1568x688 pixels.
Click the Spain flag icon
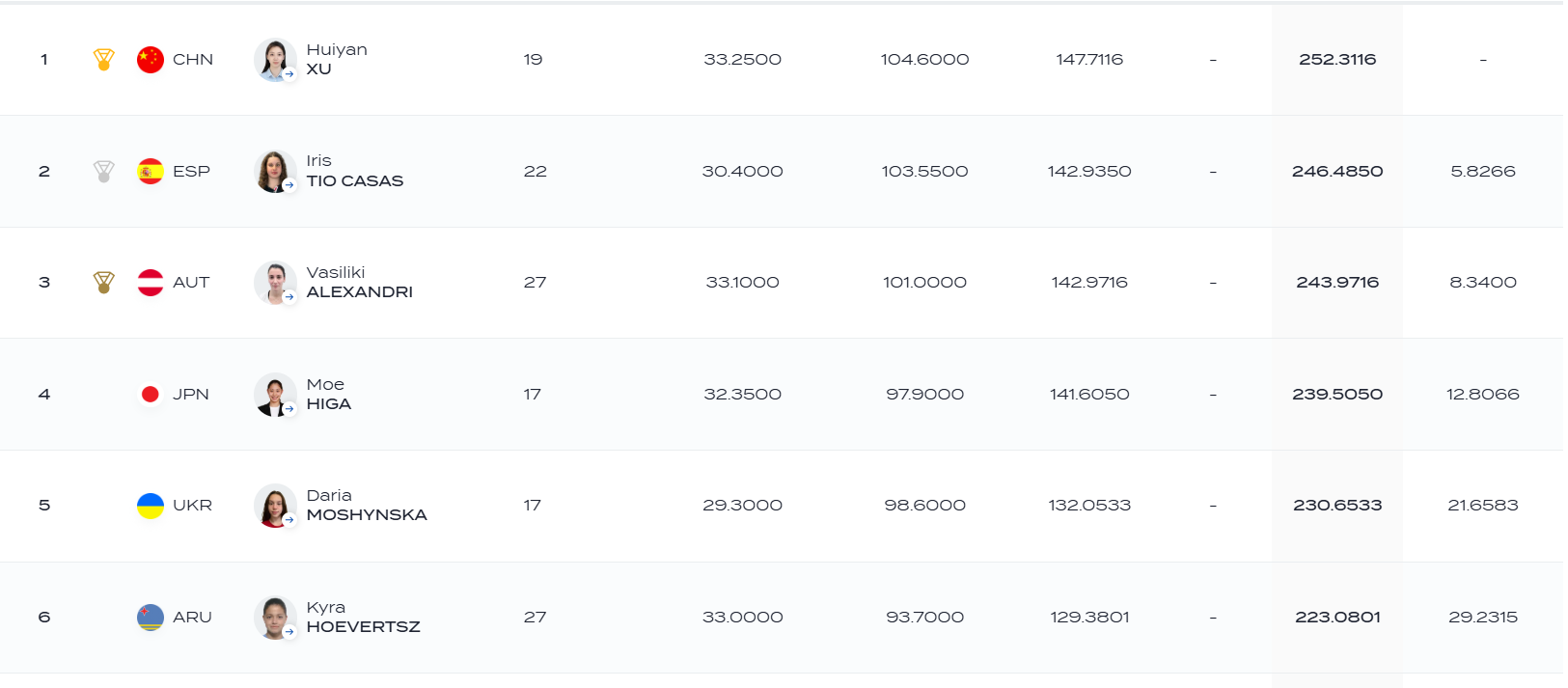tap(151, 172)
